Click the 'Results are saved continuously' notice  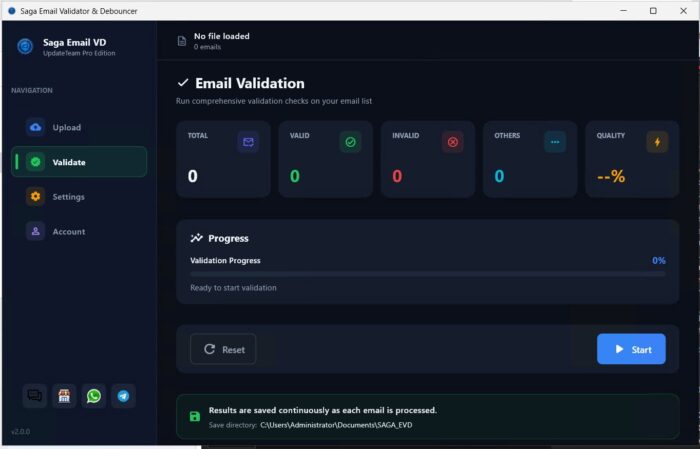pyautogui.click(x=323, y=410)
